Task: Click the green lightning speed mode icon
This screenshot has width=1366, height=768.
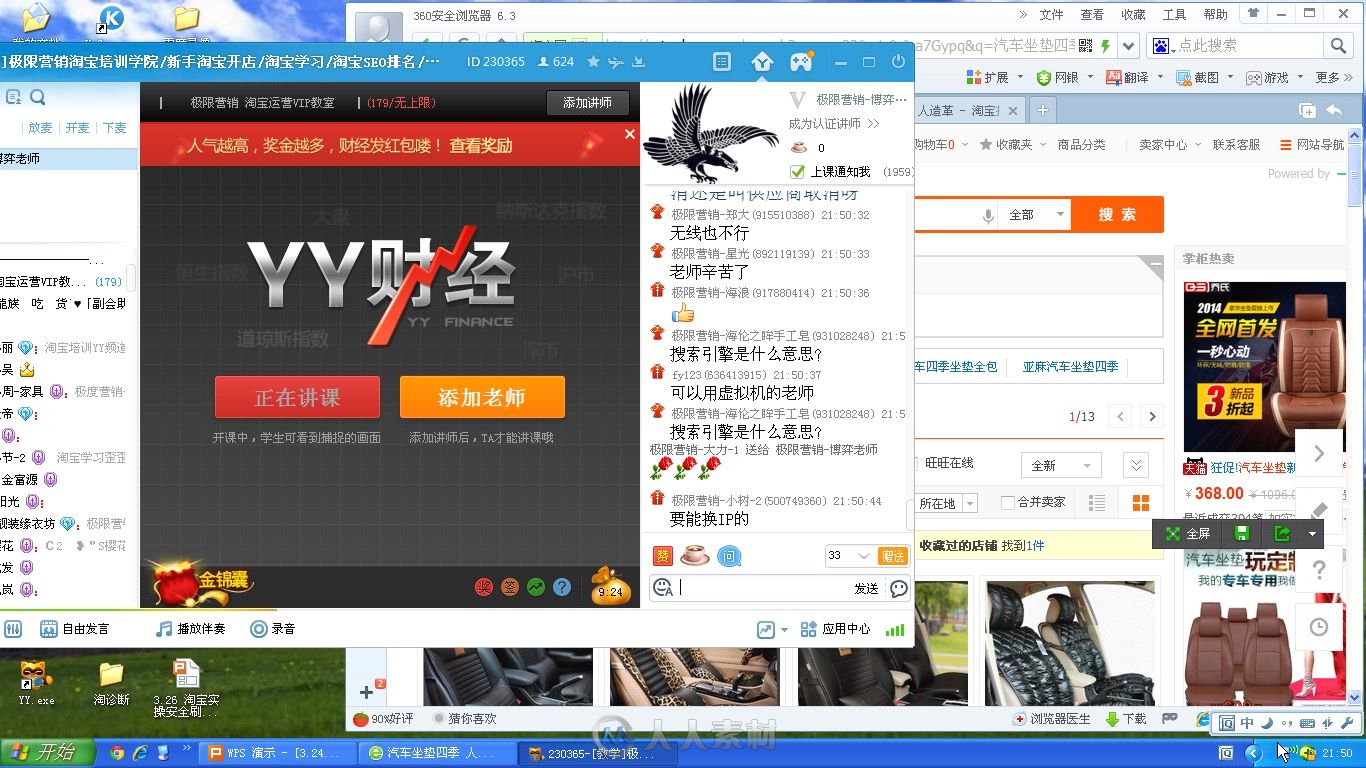Action: click(1105, 46)
